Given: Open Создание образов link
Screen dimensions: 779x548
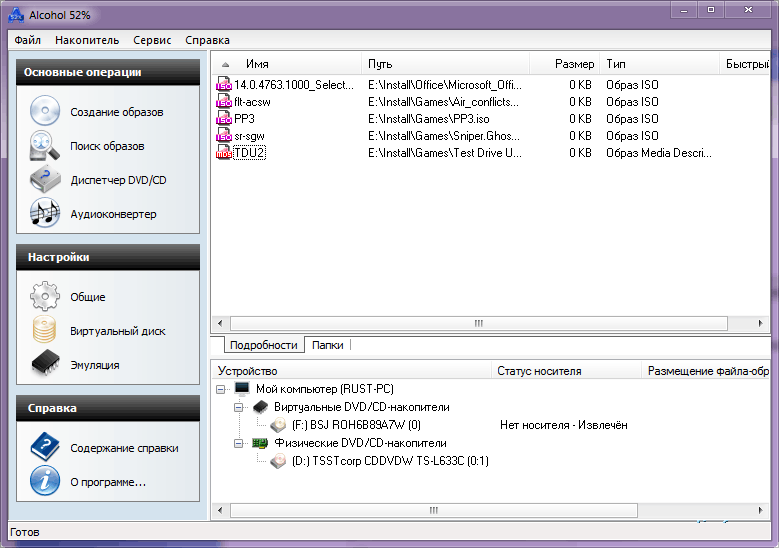Looking at the screenshot, I should tap(117, 112).
